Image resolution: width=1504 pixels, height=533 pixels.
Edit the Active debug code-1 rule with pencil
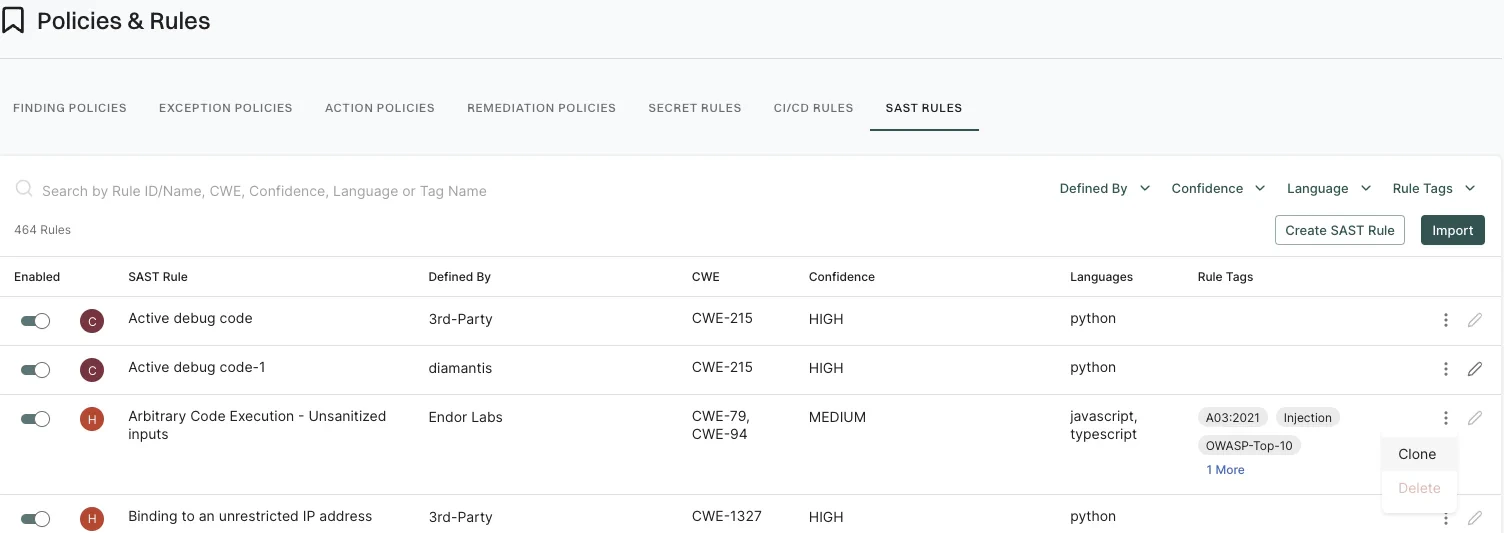click(1474, 369)
